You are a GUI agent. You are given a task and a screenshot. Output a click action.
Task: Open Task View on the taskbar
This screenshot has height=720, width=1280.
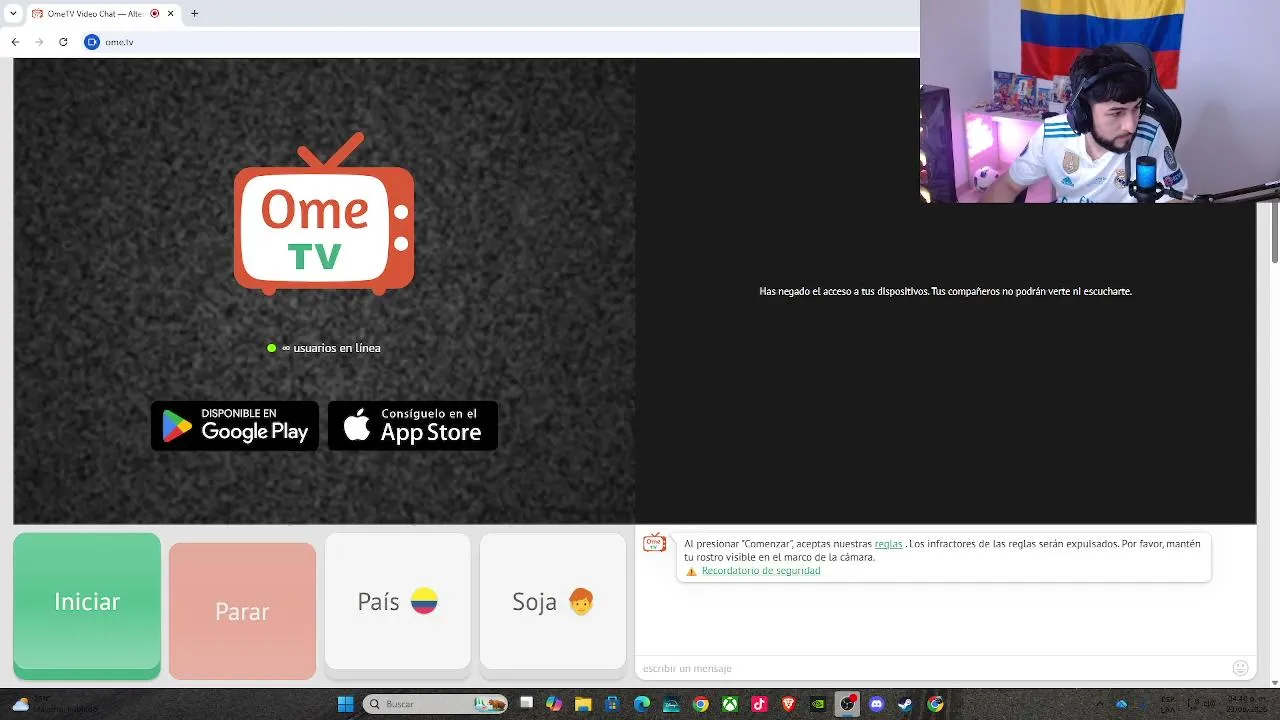[526, 704]
